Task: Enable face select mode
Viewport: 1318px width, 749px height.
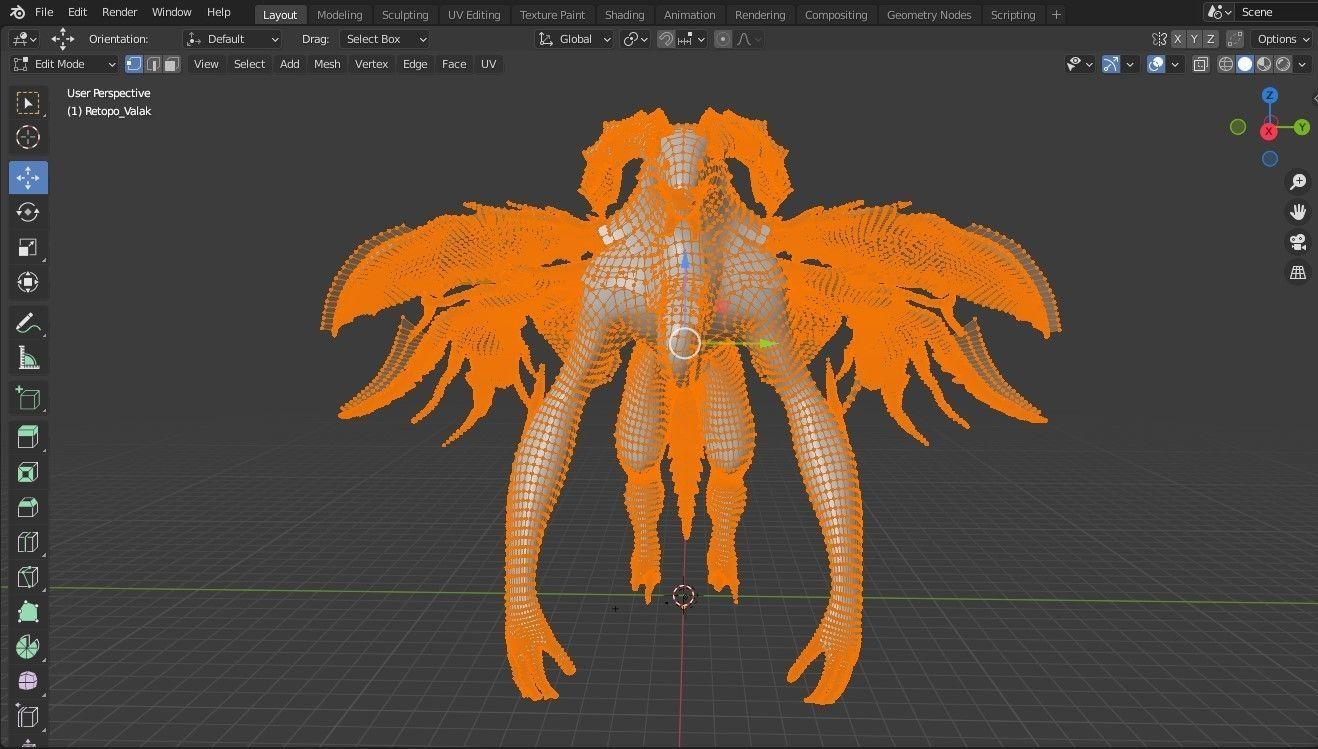Action: click(171, 64)
